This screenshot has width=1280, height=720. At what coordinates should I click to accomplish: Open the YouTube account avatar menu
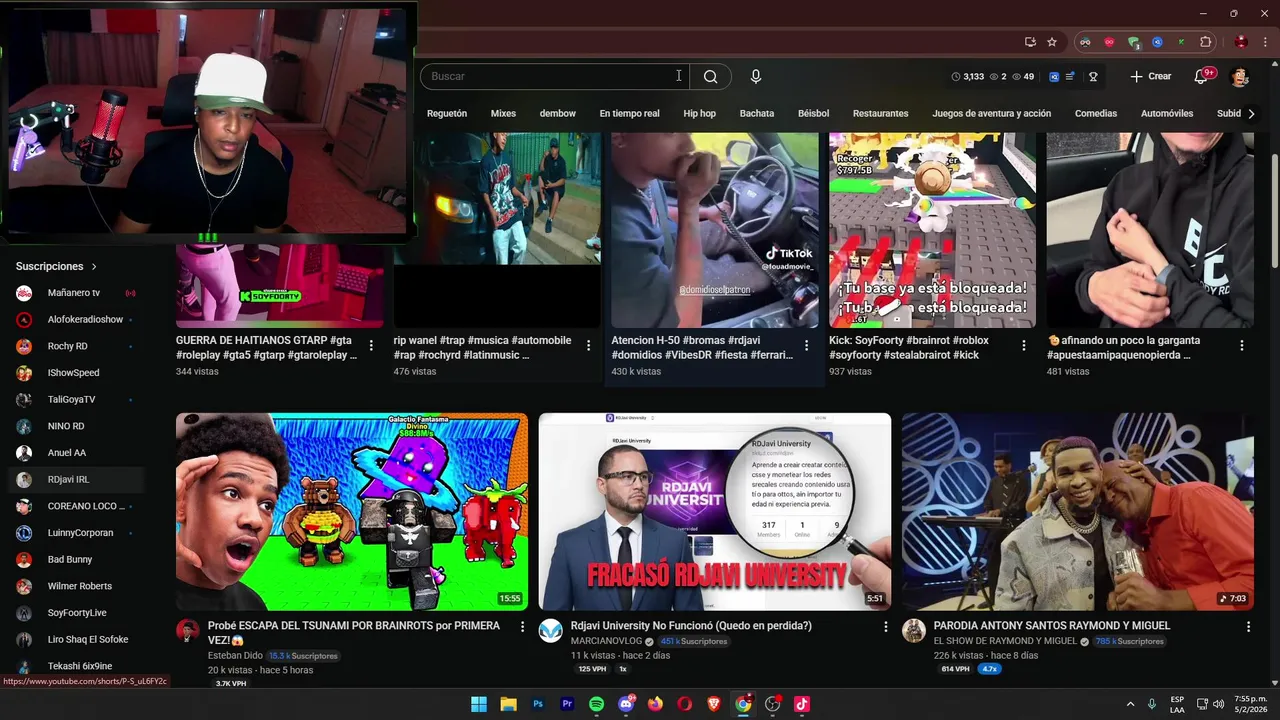click(1240, 76)
